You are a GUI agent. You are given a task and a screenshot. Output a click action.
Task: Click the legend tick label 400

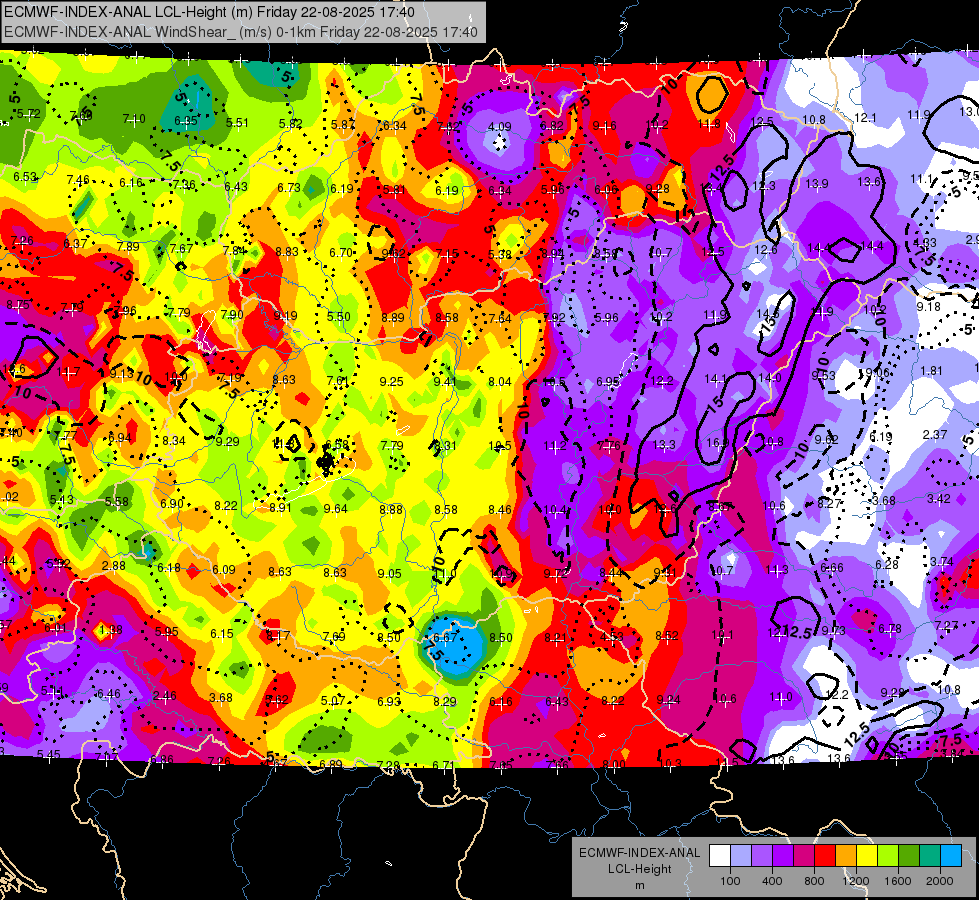[x=772, y=881]
